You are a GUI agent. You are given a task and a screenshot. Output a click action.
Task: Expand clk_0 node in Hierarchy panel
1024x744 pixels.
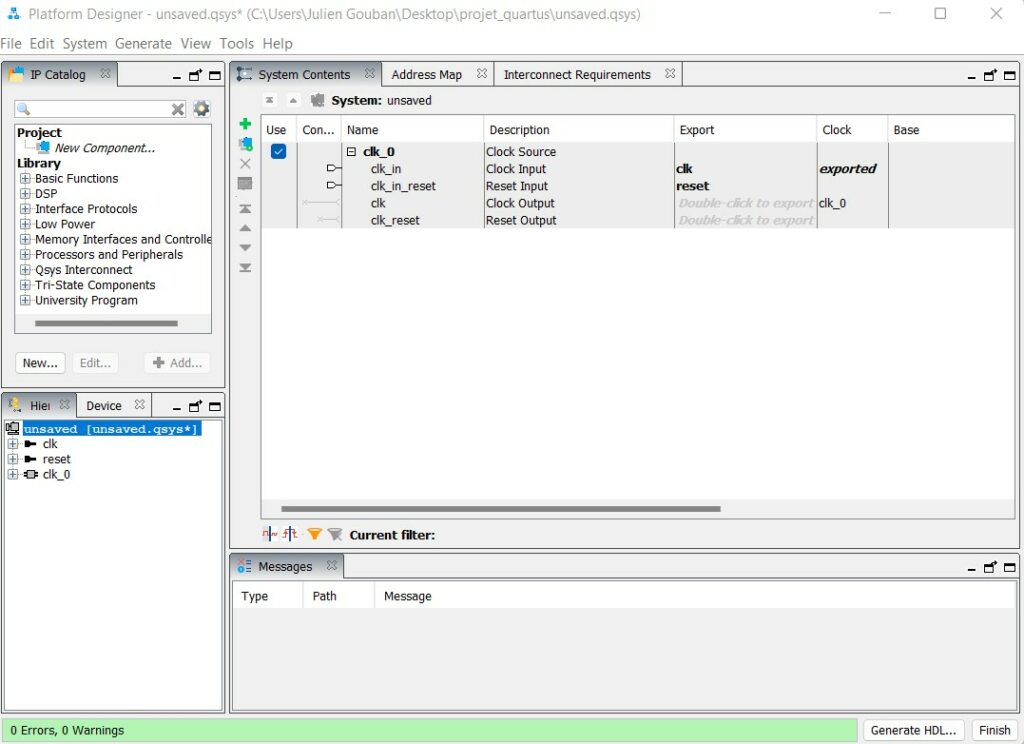point(13,475)
